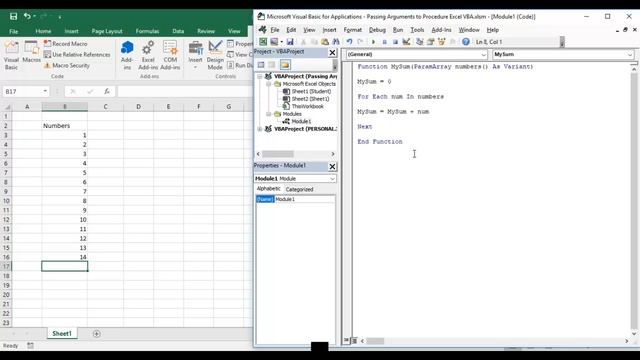The image size is (640, 360).
Task: Open the VBA File menu
Action: pos(275,30)
